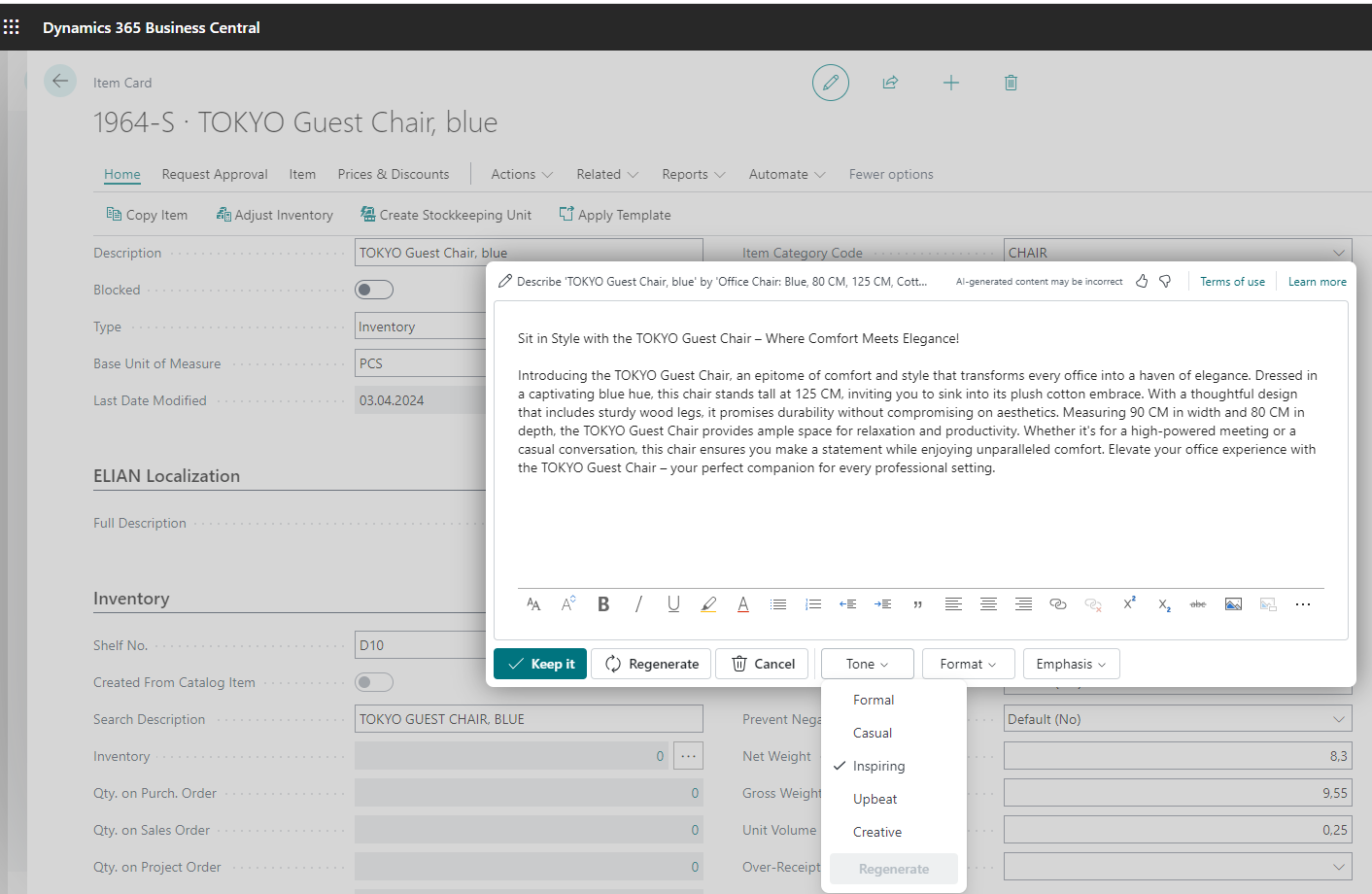Viewport: 1372px width, 894px height.
Task: Click Copy Item action
Action: click(147, 215)
